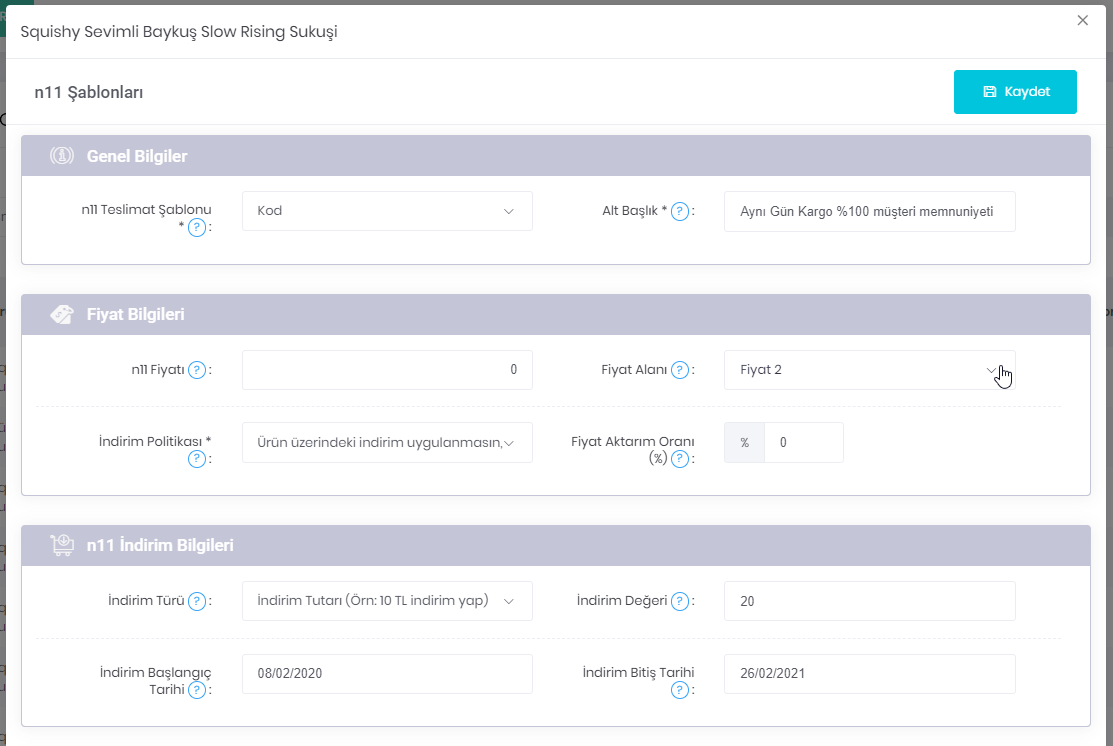Expand the İndirim Türü dropdown
This screenshot has width=1113, height=746.
(x=387, y=601)
